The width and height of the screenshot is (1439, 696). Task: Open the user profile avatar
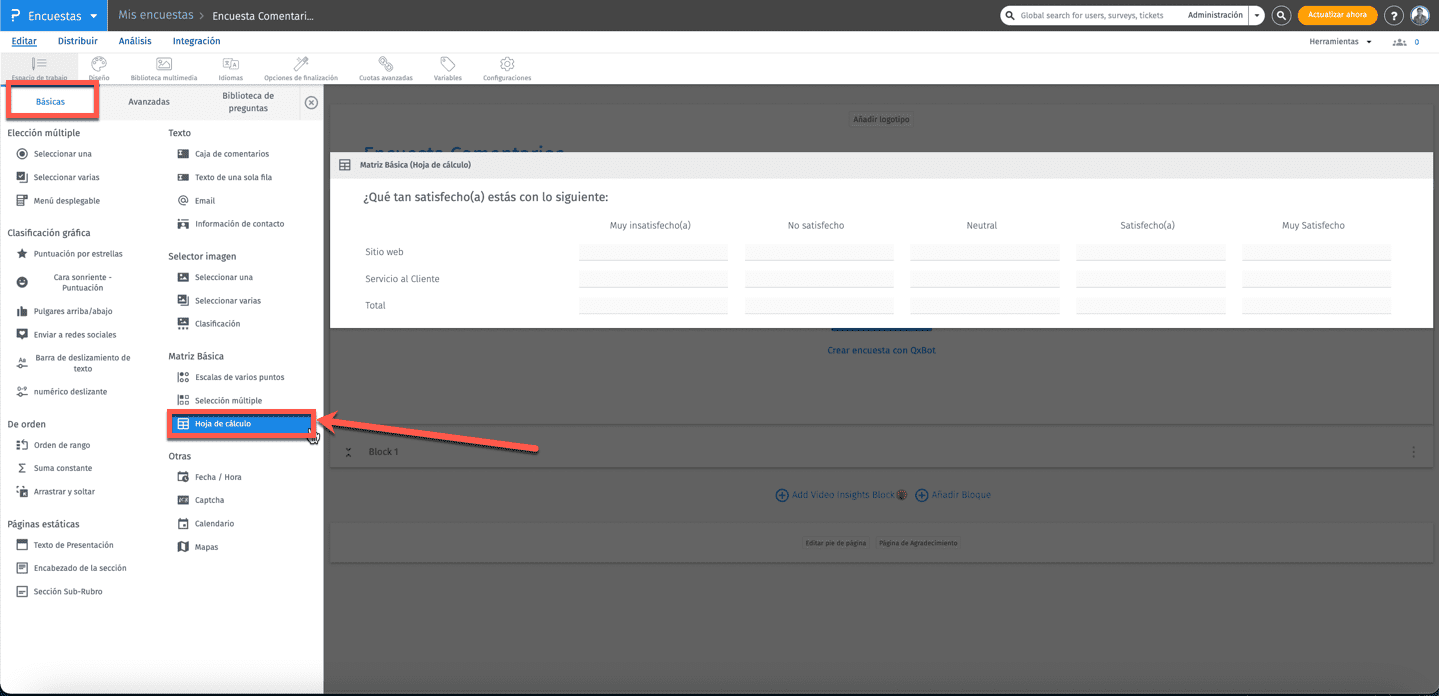coord(1420,15)
